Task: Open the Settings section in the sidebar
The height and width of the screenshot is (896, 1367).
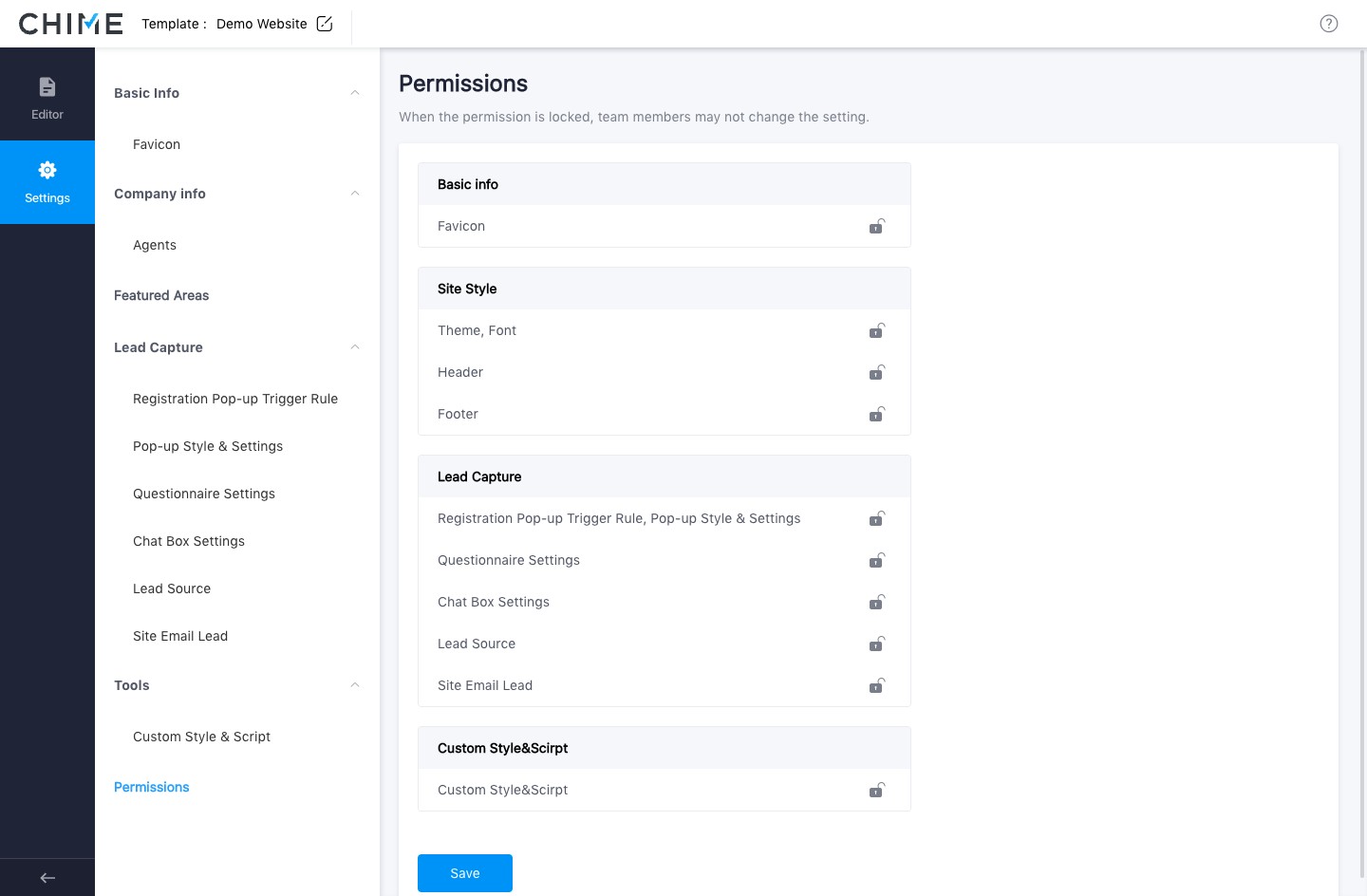Action: coord(47,182)
